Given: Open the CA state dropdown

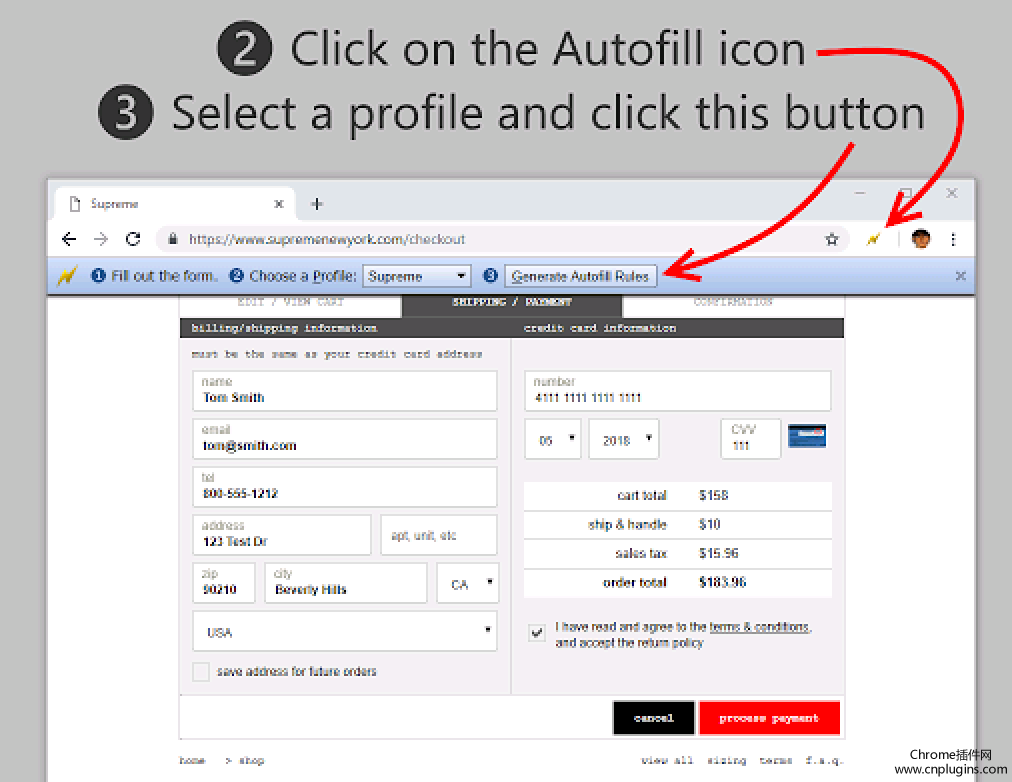Looking at the screenshot, I should click(x=467, y=583).
